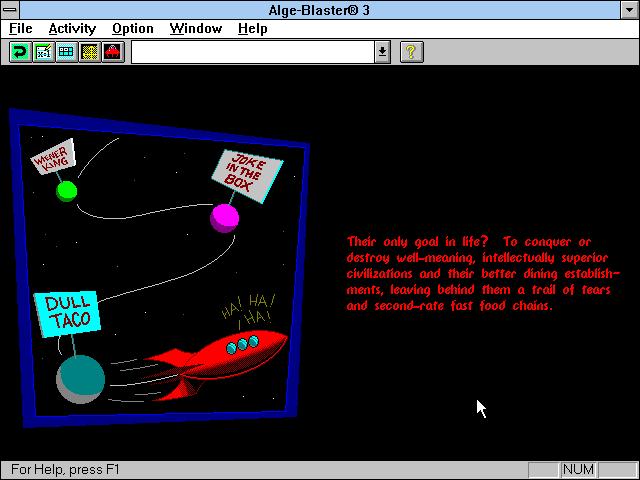640x480 pixels.
Task: Open the File menu
Action: 20,29
